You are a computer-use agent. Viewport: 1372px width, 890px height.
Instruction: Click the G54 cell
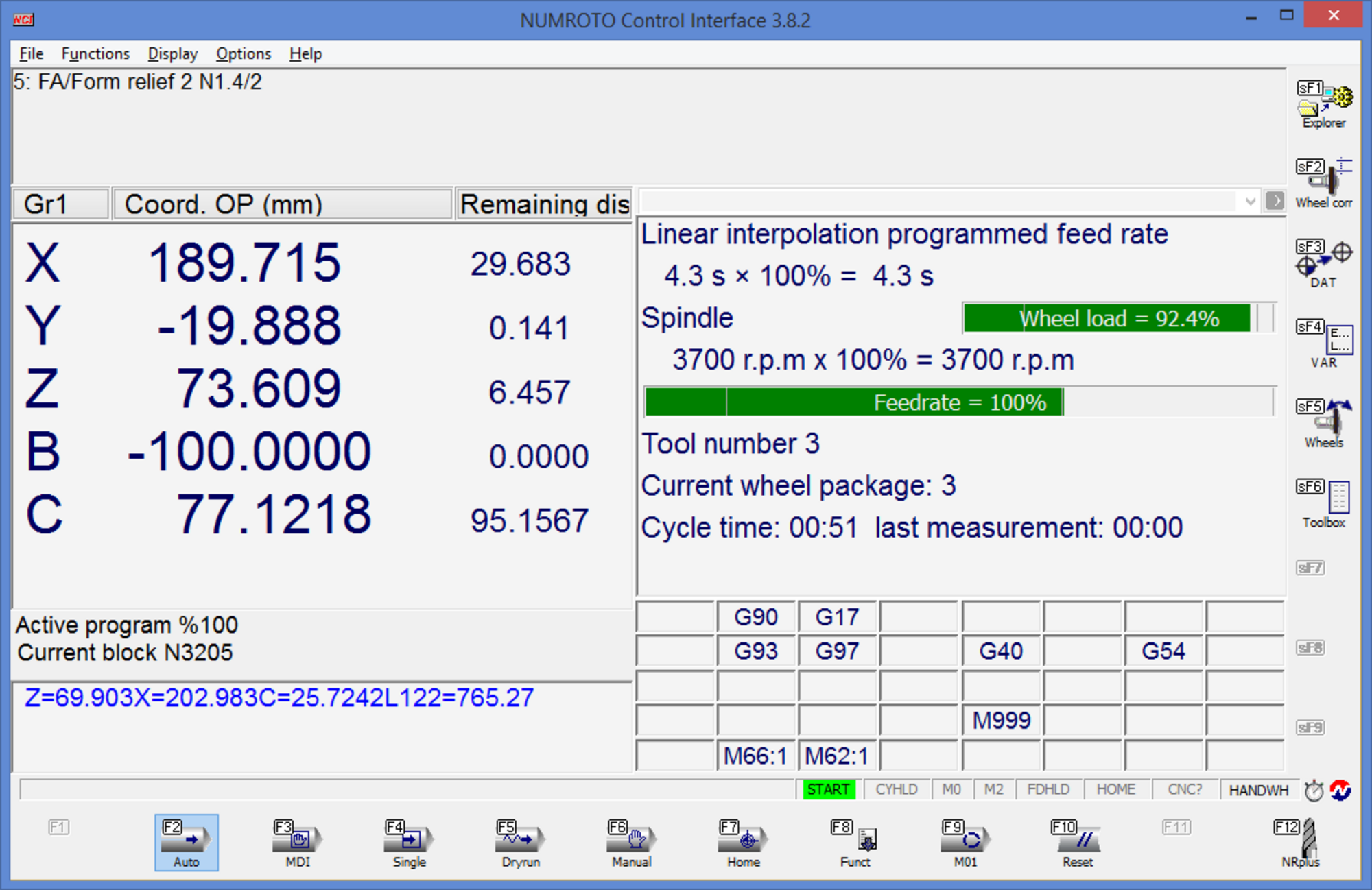[x=1163, y=651]
